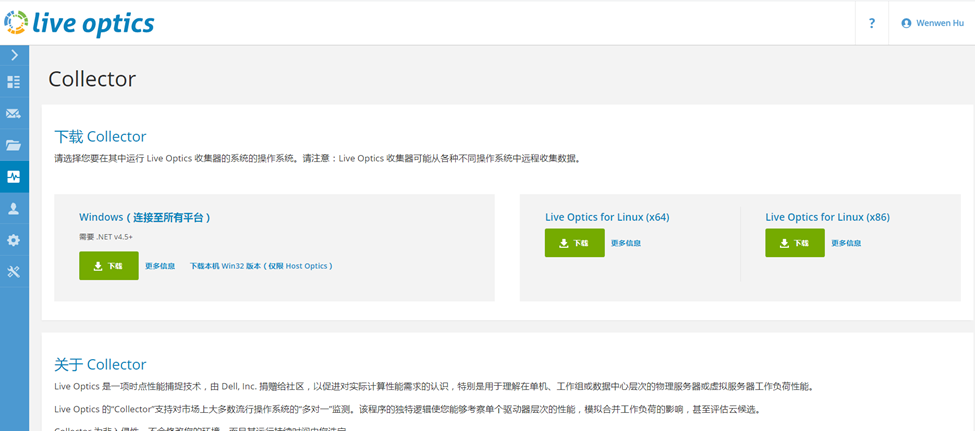The height and width of the screenshot is (431, 975).
Task: Open the wrench tools icon in sidebar
Action: point(14,271)
